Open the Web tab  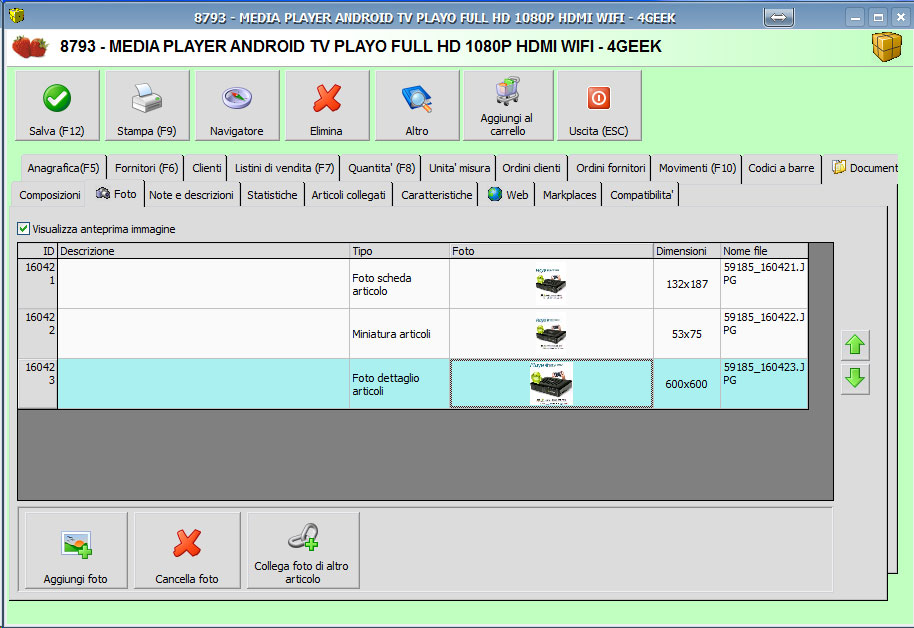point(508,195)
